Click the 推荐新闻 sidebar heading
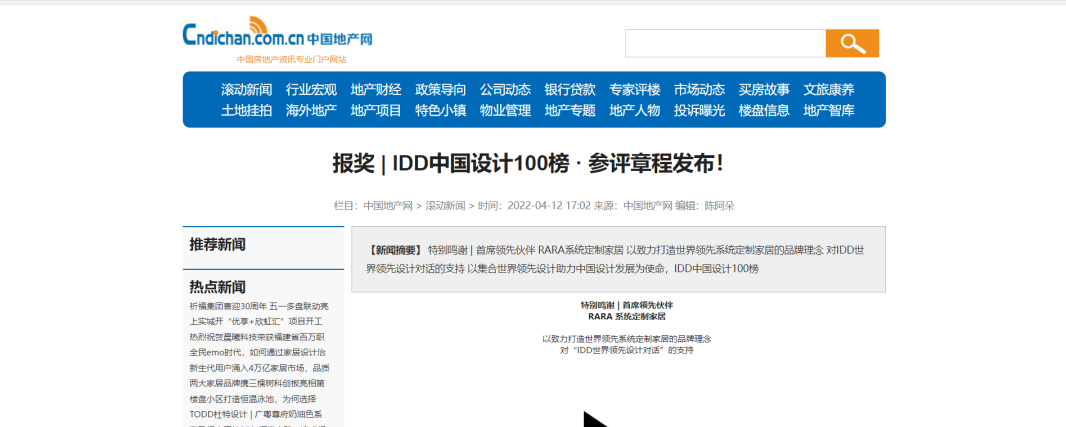This screenshot has height=427, width=1066. [218, 244]
